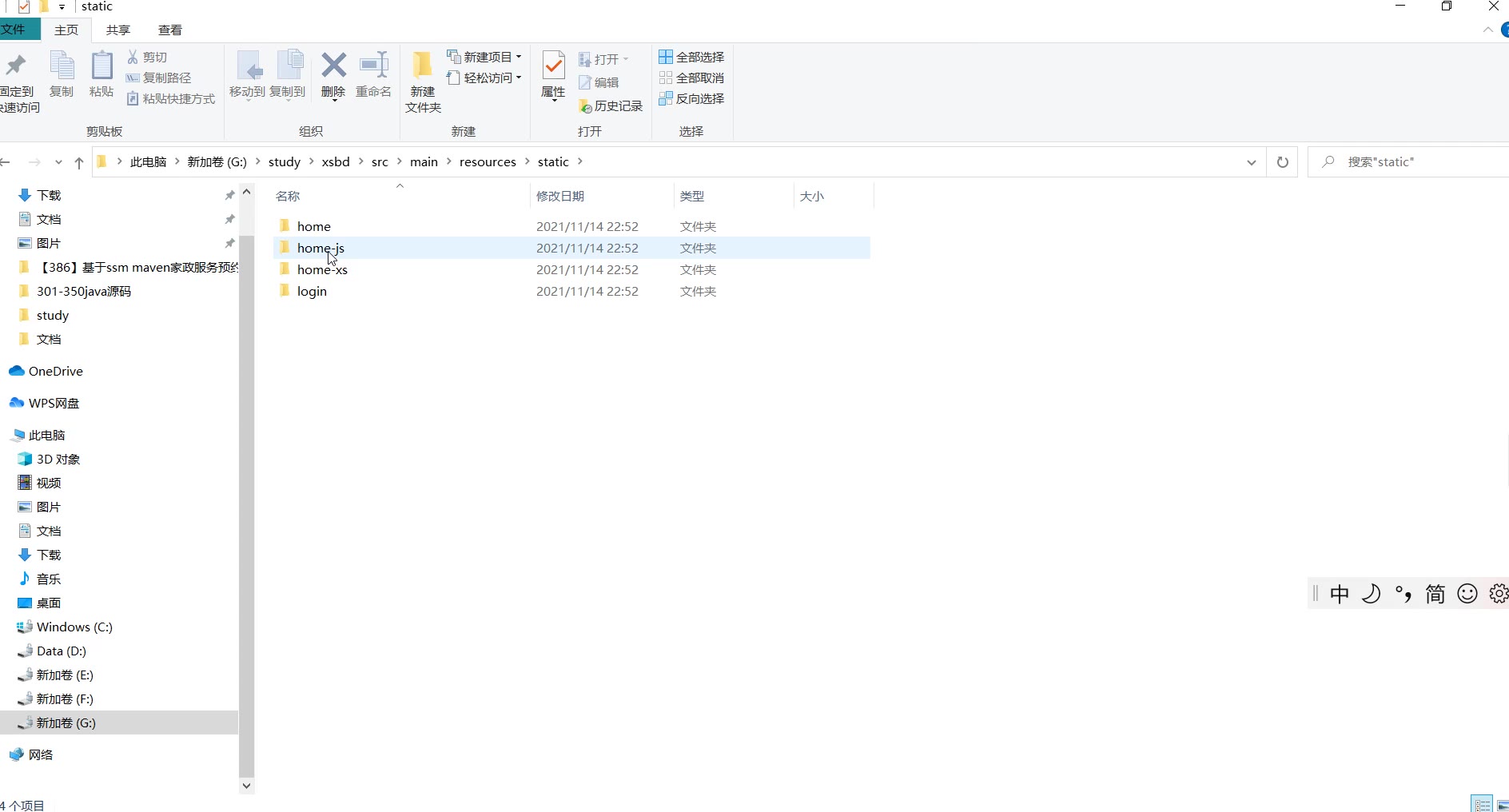The image size is (1509, 812).
Task: Click Copy Path (复制路径)
Action: coord(159,78)
